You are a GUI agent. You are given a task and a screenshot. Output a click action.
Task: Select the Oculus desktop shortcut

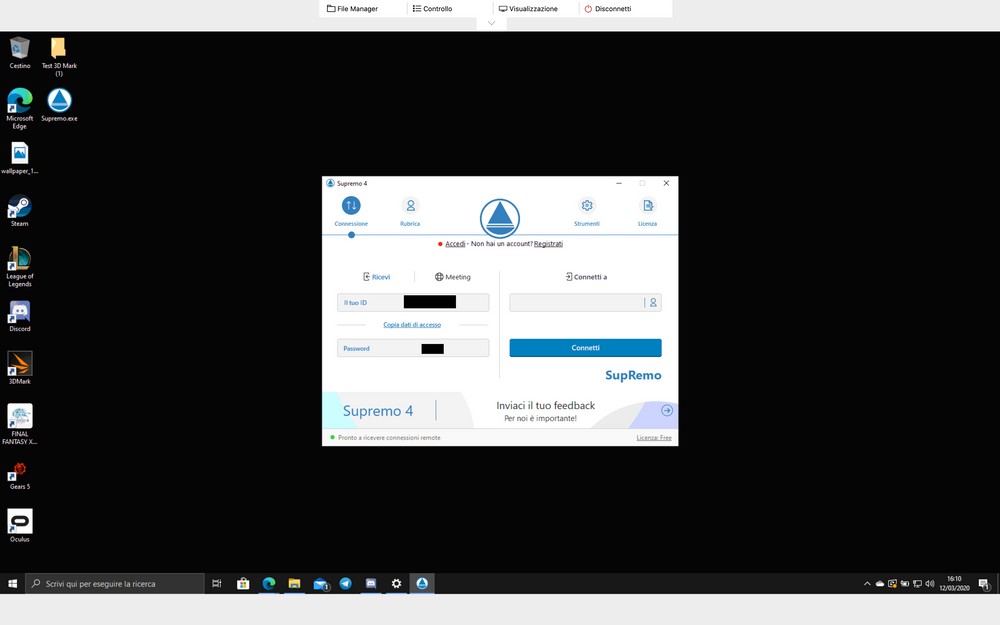pyautogui.click(x=20, y=526)
